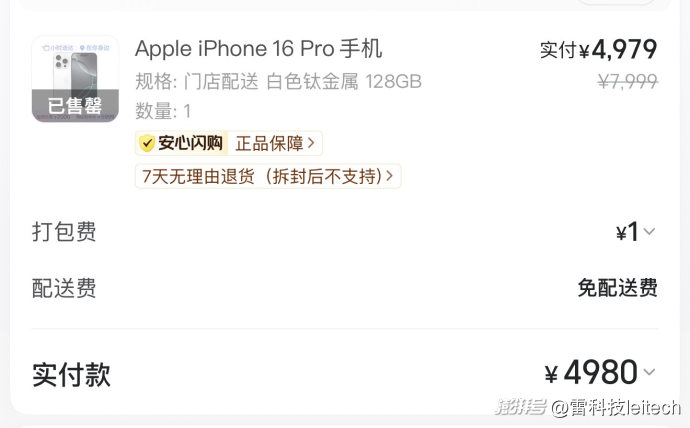Expand the 打包费 ¥1 dropdown arrow

tap(649, 231)
